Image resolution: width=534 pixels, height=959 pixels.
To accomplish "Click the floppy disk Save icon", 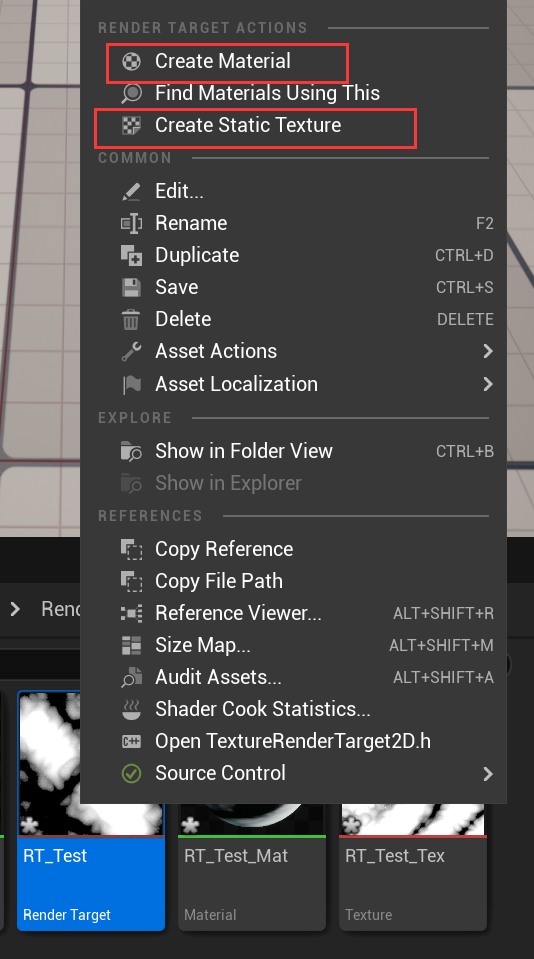I will pyautogui.click(x=131, y=287).
